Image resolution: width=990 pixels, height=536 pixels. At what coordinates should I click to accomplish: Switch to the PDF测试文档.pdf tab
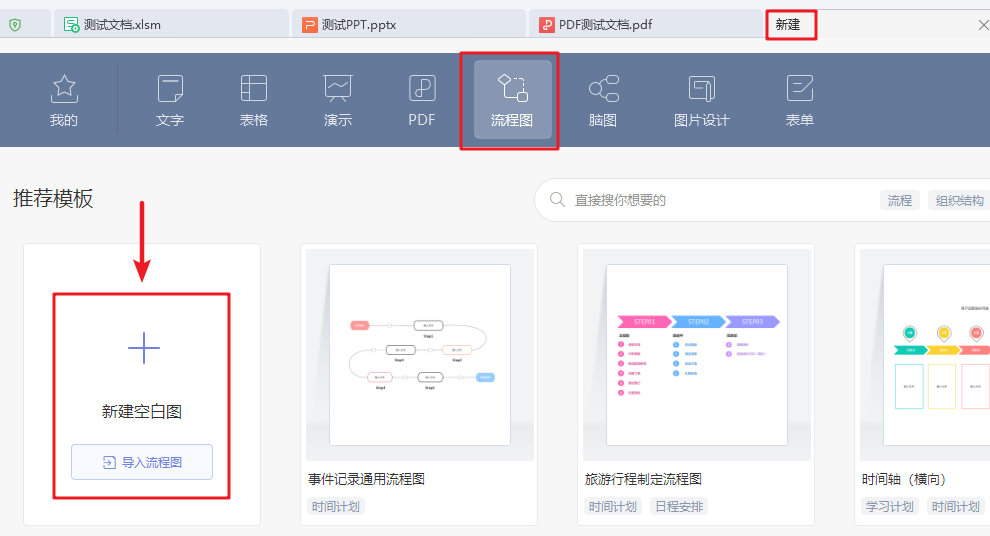646,25
